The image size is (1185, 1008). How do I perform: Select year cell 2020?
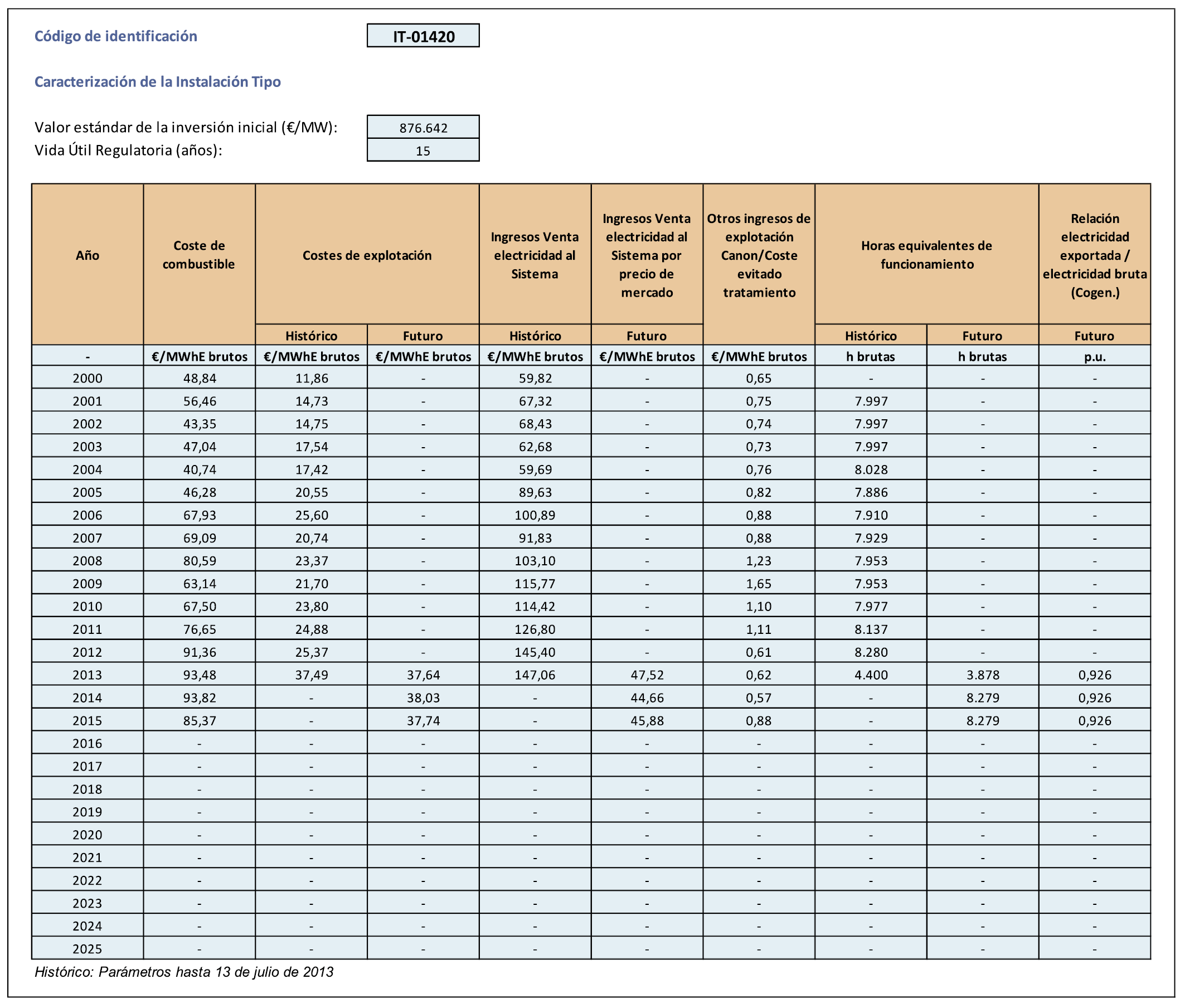[x=88, y=835]
